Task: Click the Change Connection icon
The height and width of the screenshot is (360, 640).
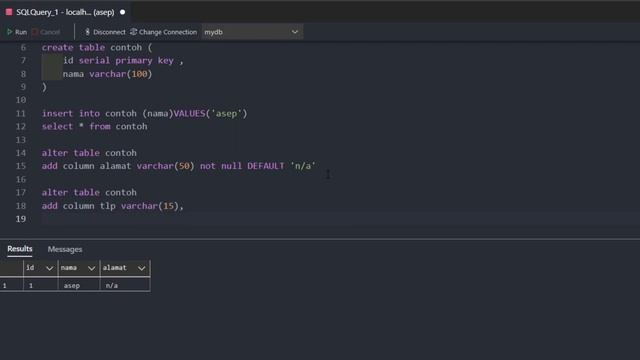Action: pyautogui.click(x=133, y=32)
